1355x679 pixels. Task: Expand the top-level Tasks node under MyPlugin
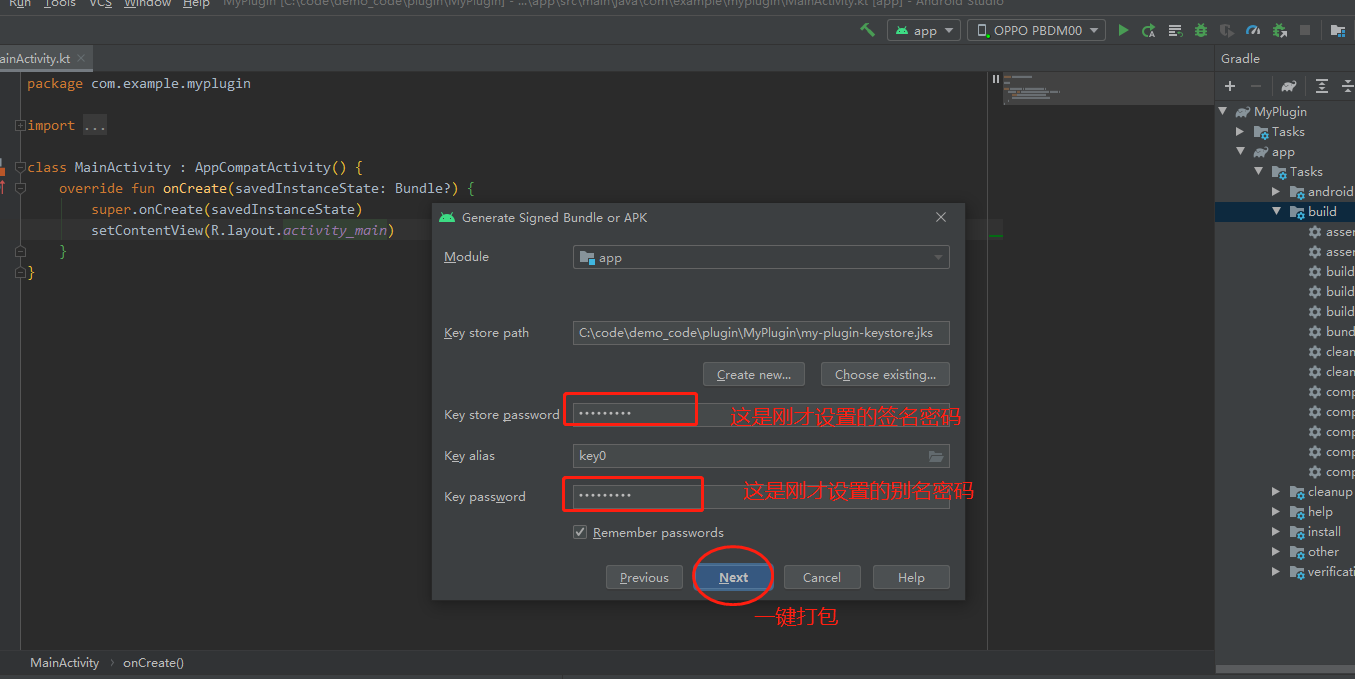point(1241,131)
